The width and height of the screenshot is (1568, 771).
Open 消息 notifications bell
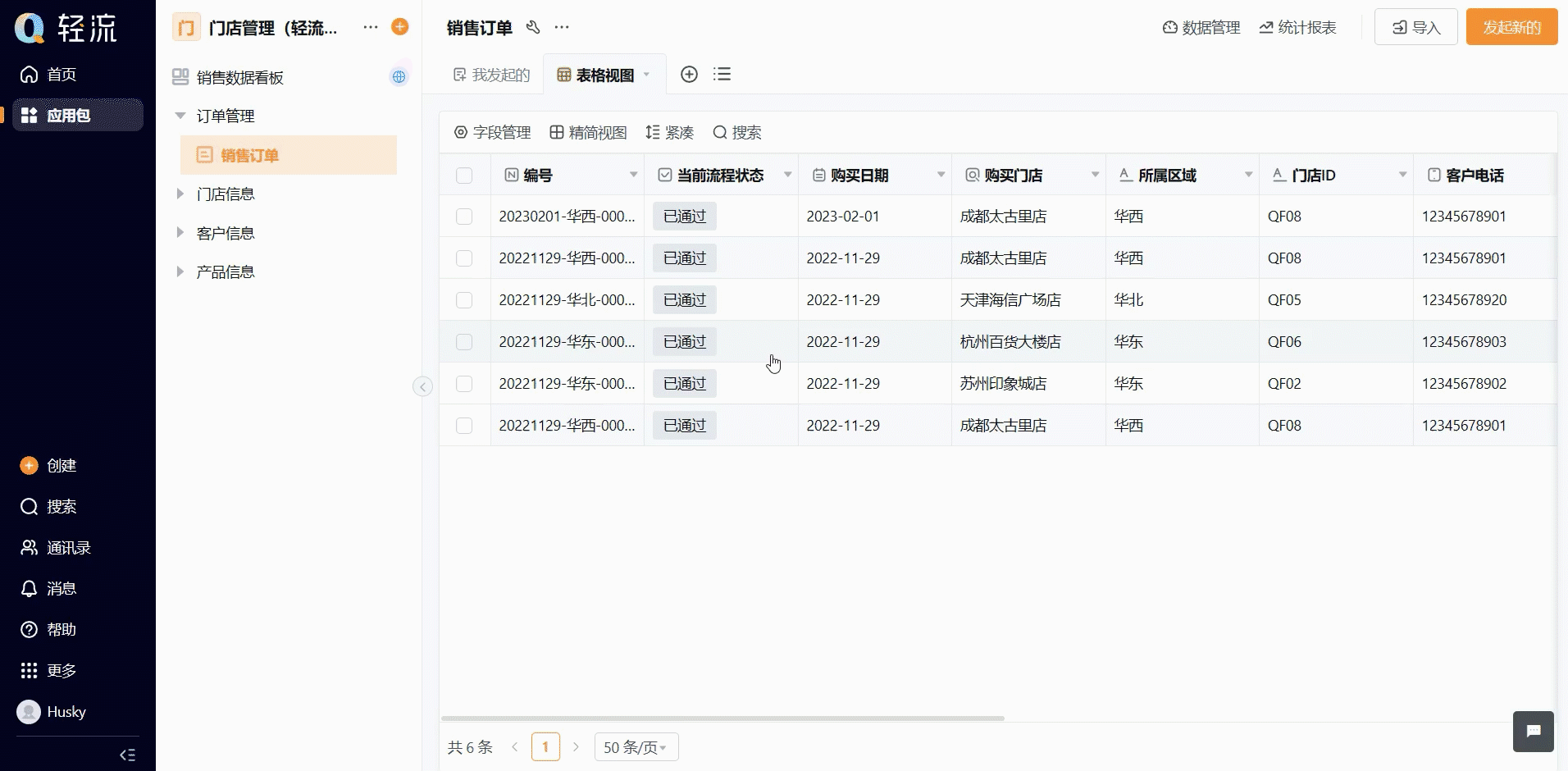pyautogui.click(x=49, y=589)
